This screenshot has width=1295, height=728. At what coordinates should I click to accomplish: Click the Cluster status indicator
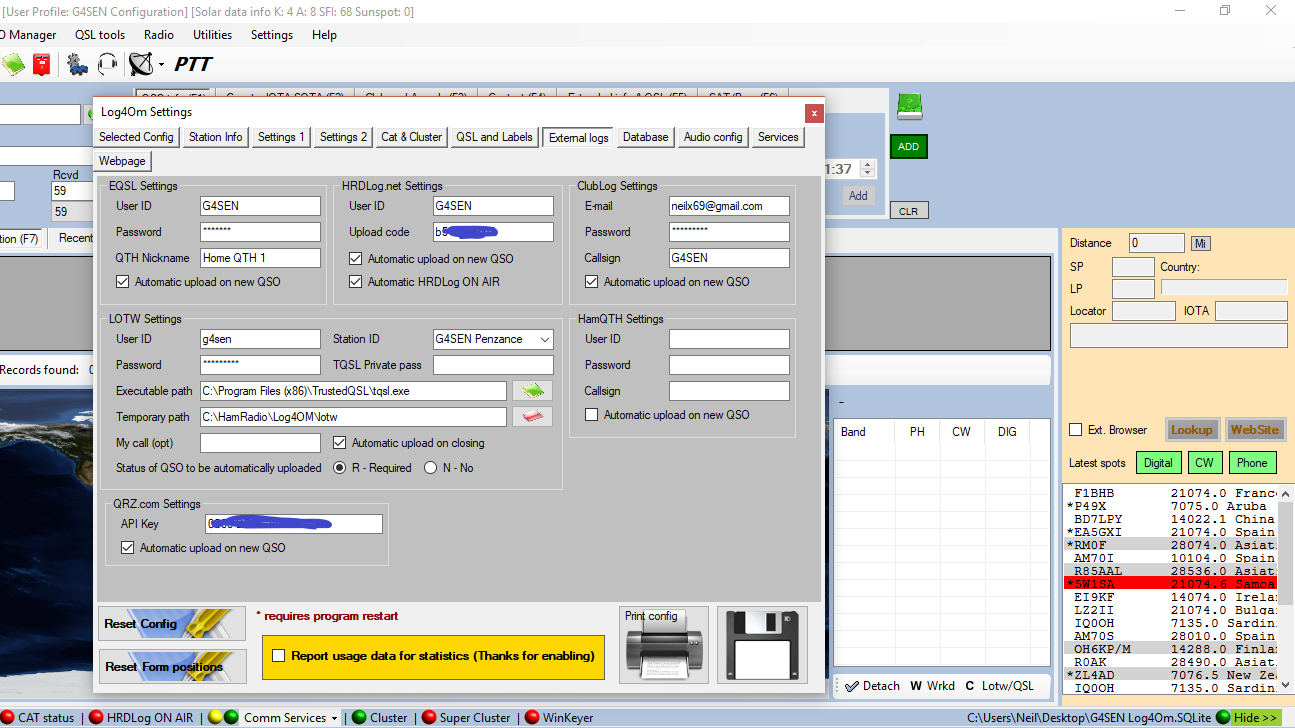[x=380, y=718]
